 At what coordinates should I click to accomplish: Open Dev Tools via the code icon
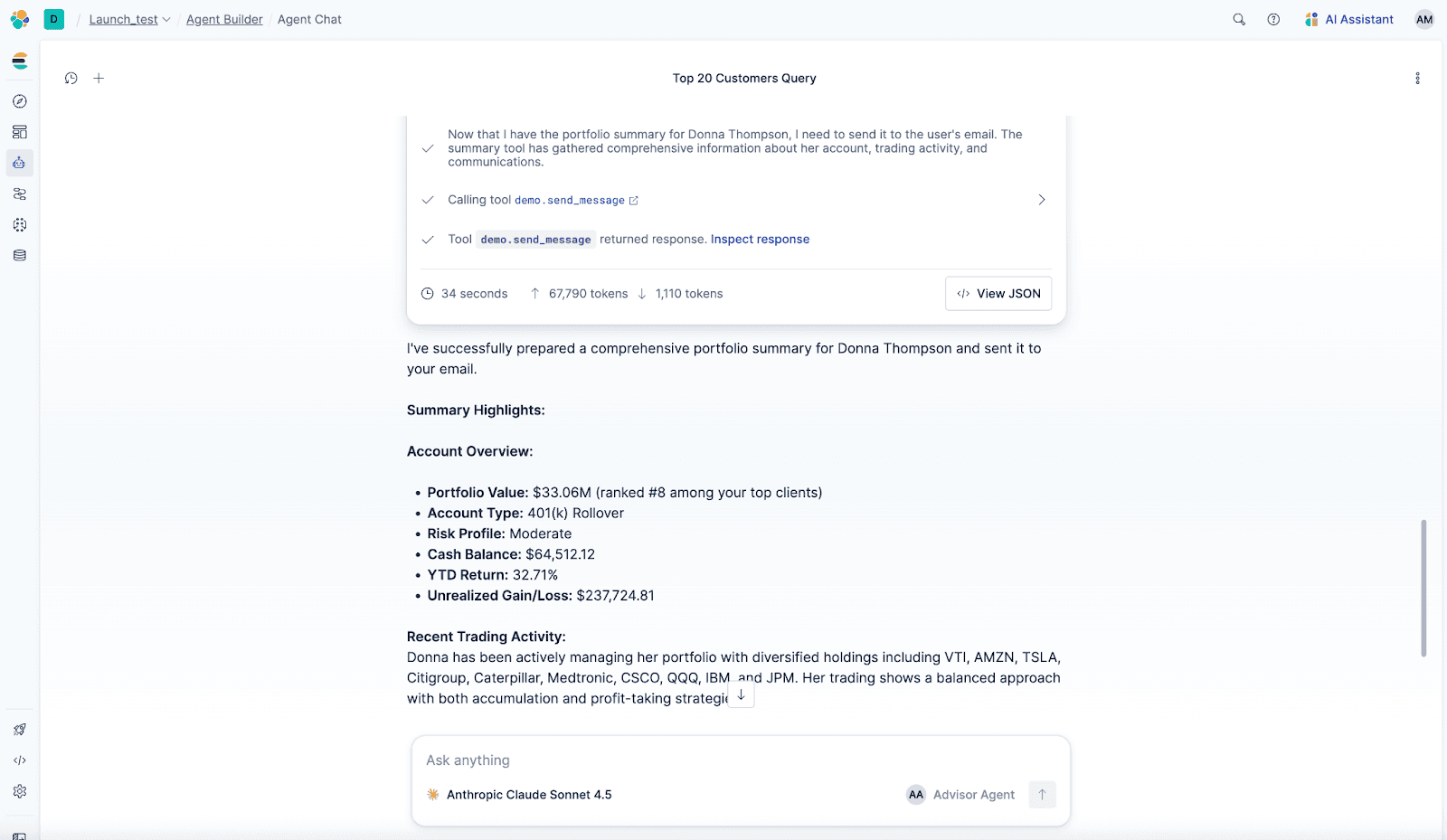pos(20,760)
